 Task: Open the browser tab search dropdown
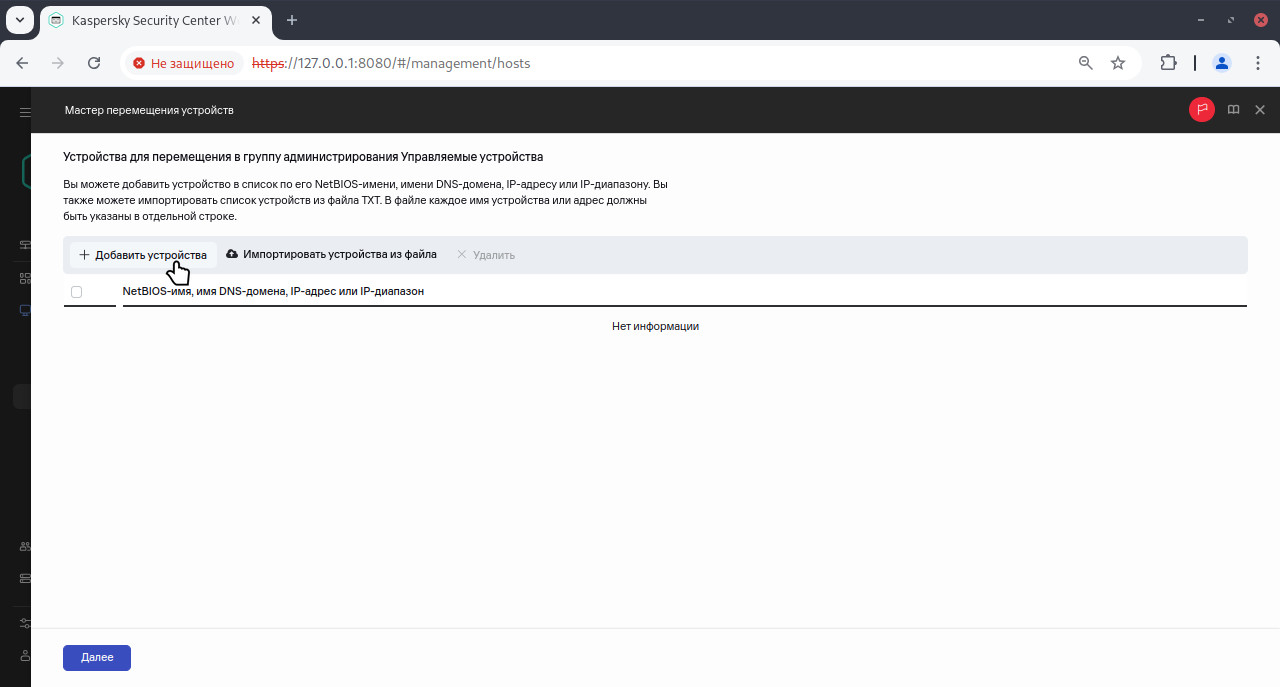click(20, 20)
